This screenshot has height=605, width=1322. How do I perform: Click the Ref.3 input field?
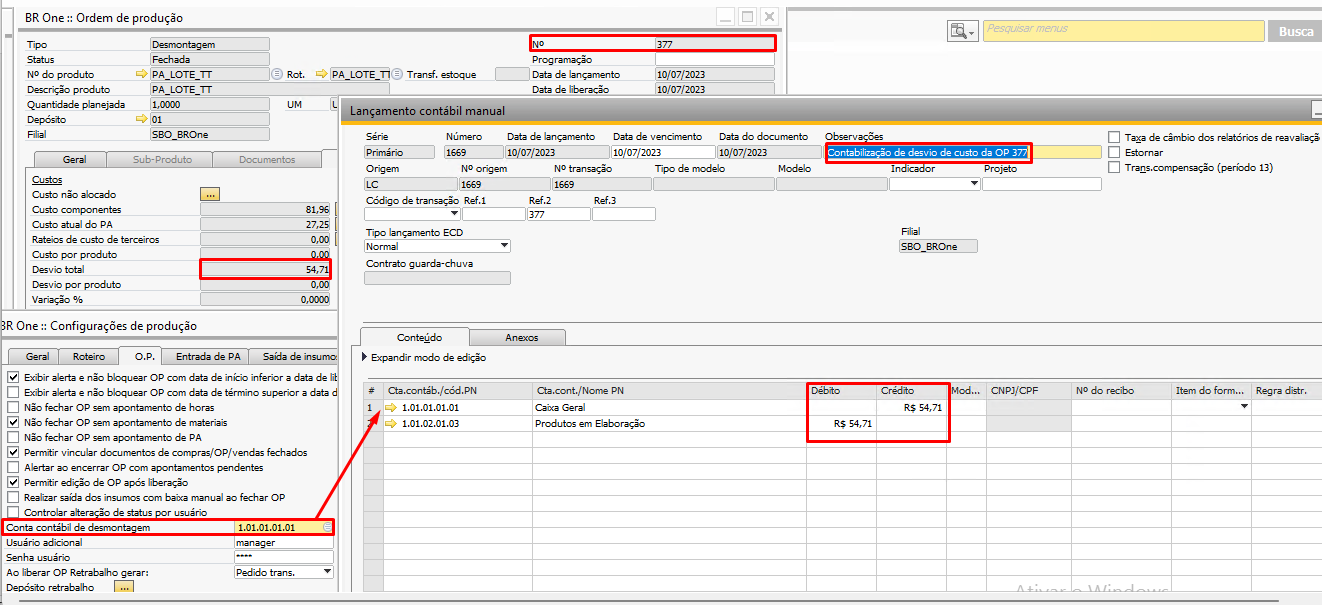click(623, 214)
